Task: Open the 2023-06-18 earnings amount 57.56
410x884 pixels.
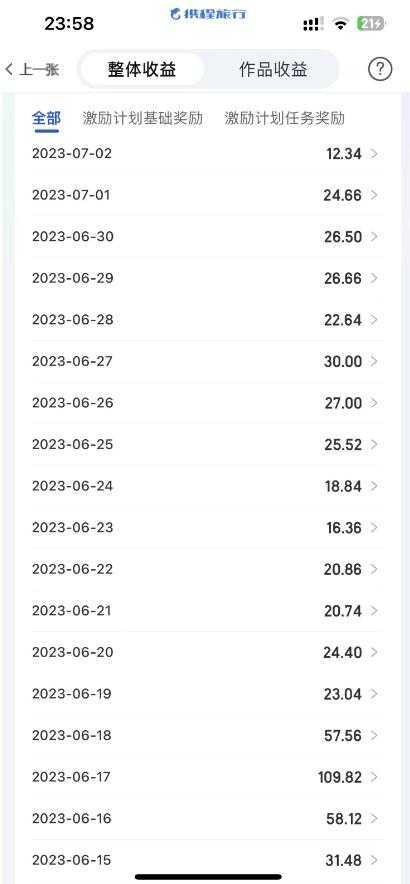Action: click(343, 735)
